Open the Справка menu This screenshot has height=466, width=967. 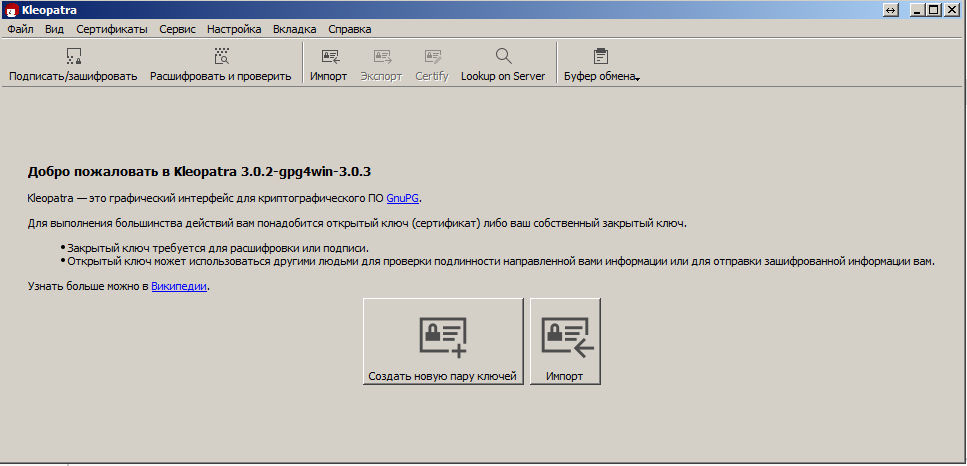[x=350, y=29]
